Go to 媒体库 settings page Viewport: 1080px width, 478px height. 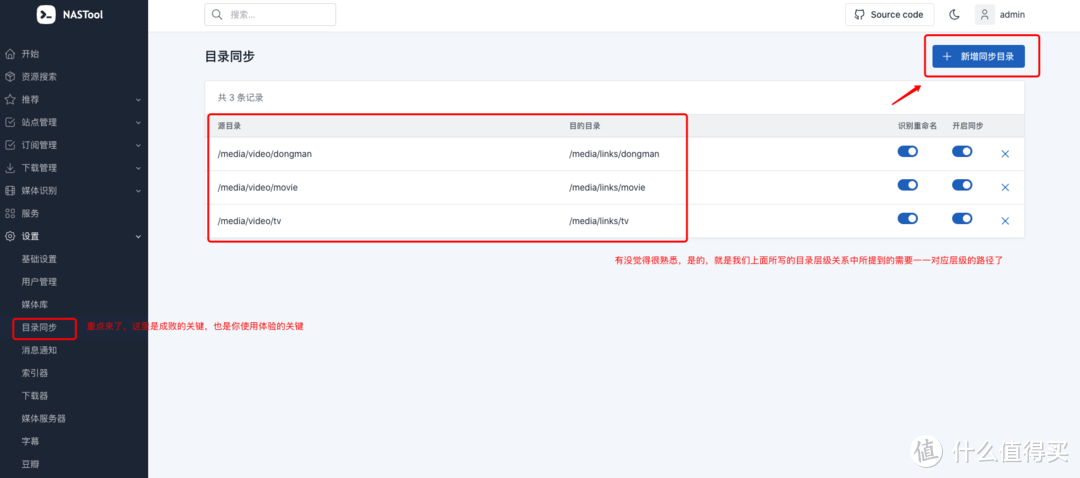(x=36, y=304)
